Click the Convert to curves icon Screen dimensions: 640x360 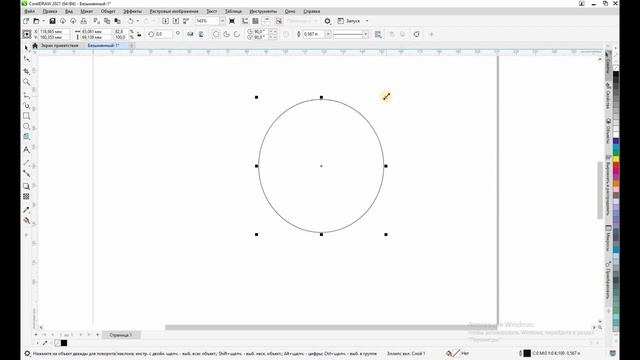416,34
